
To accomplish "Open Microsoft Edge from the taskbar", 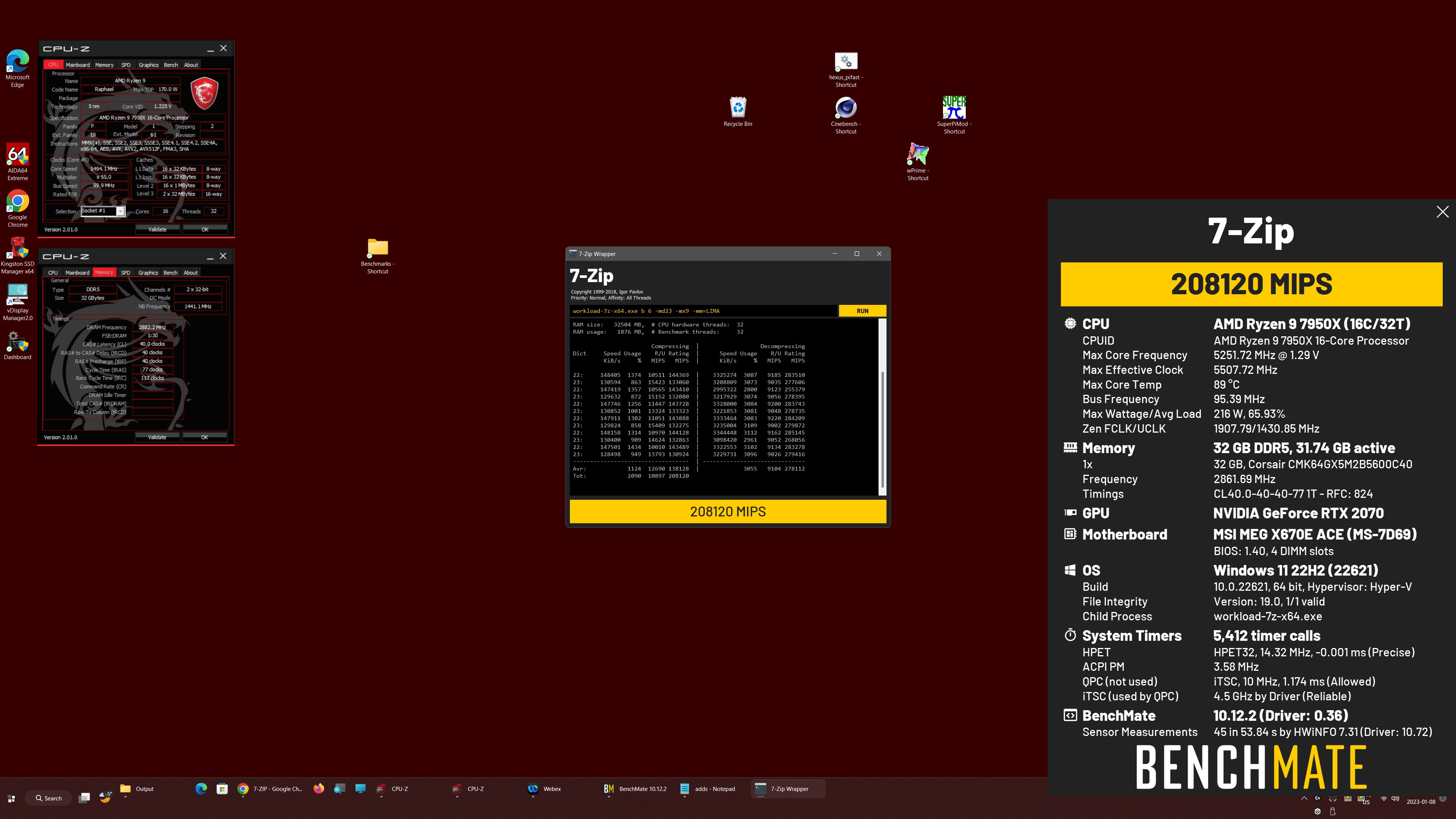I will tap(201, 789).
